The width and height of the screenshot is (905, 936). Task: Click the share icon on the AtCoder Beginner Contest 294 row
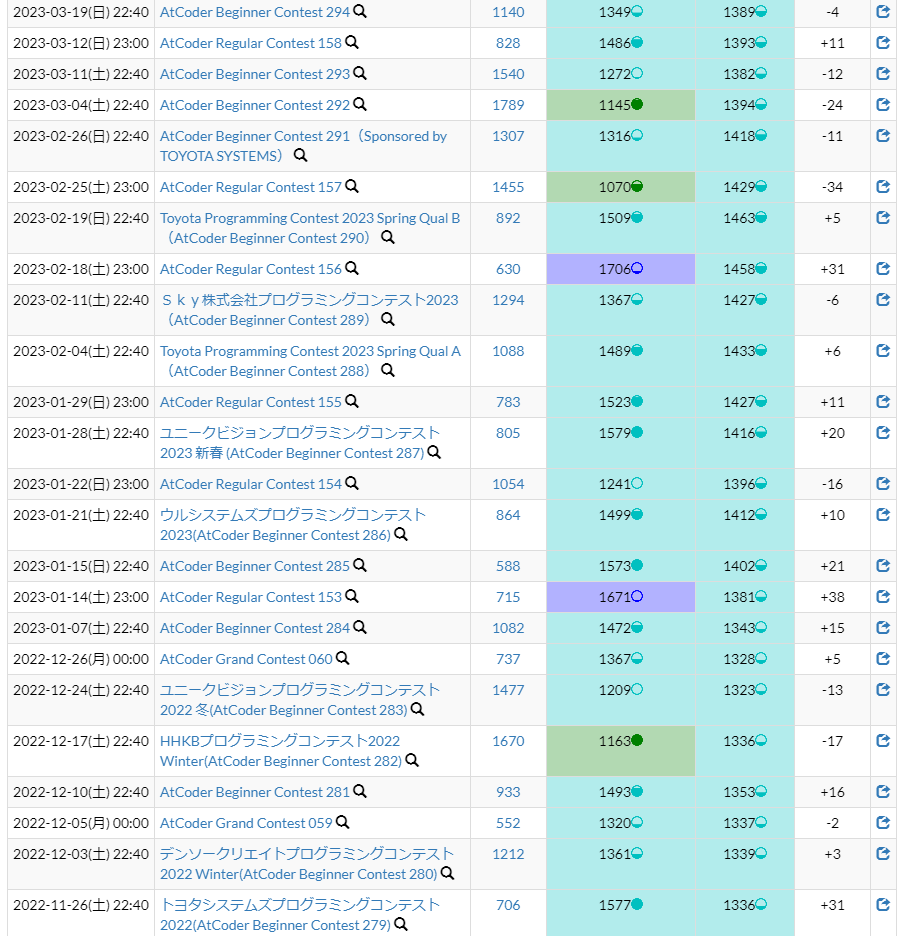tap(882, 11)
